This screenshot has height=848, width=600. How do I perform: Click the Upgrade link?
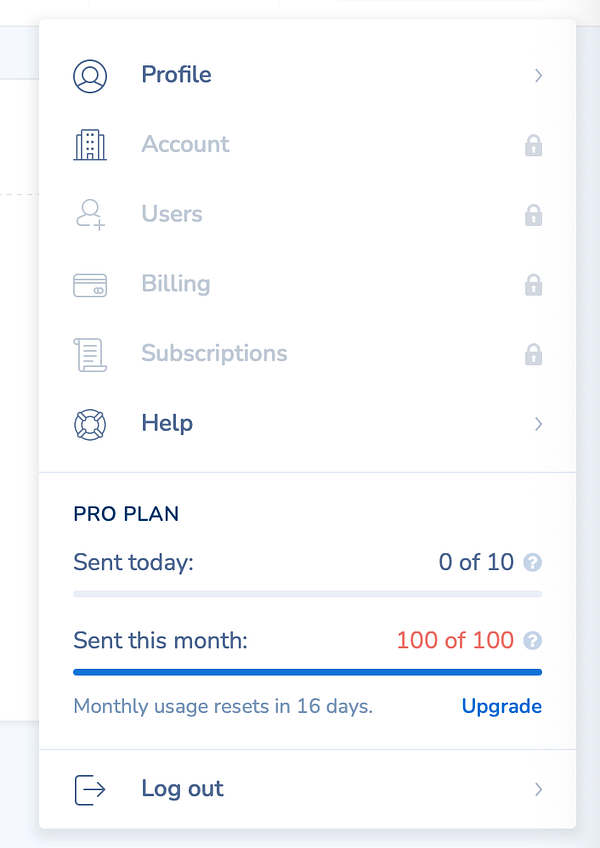coord(501,706)
